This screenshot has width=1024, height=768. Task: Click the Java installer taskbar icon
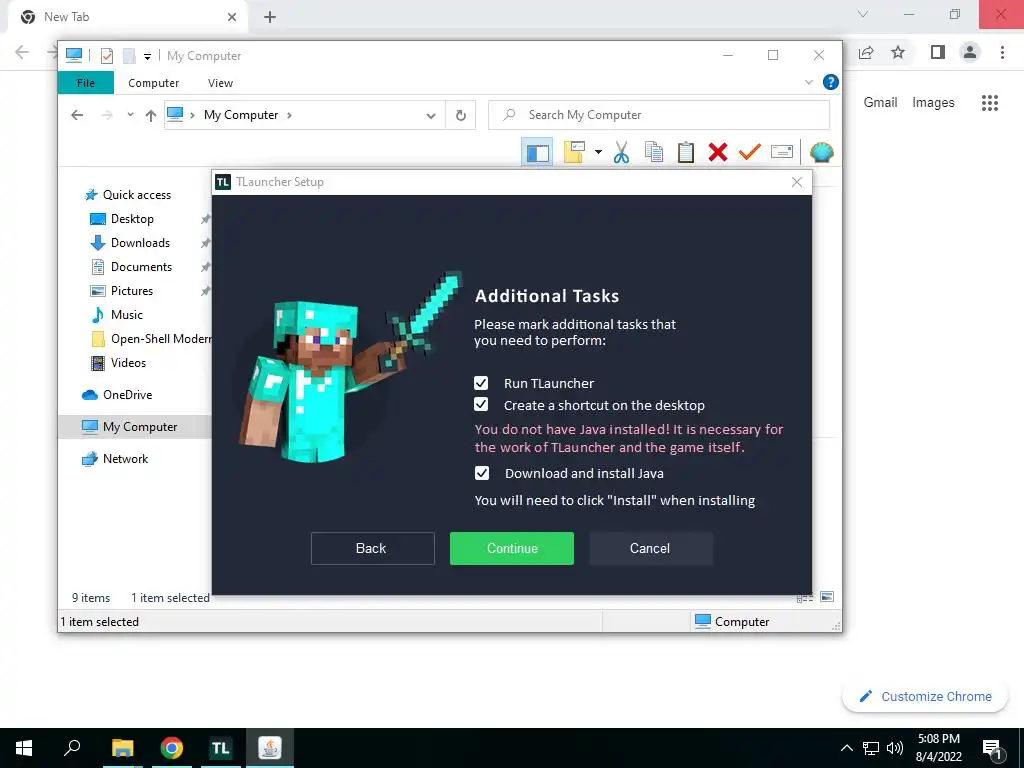[x=270, y=748]
